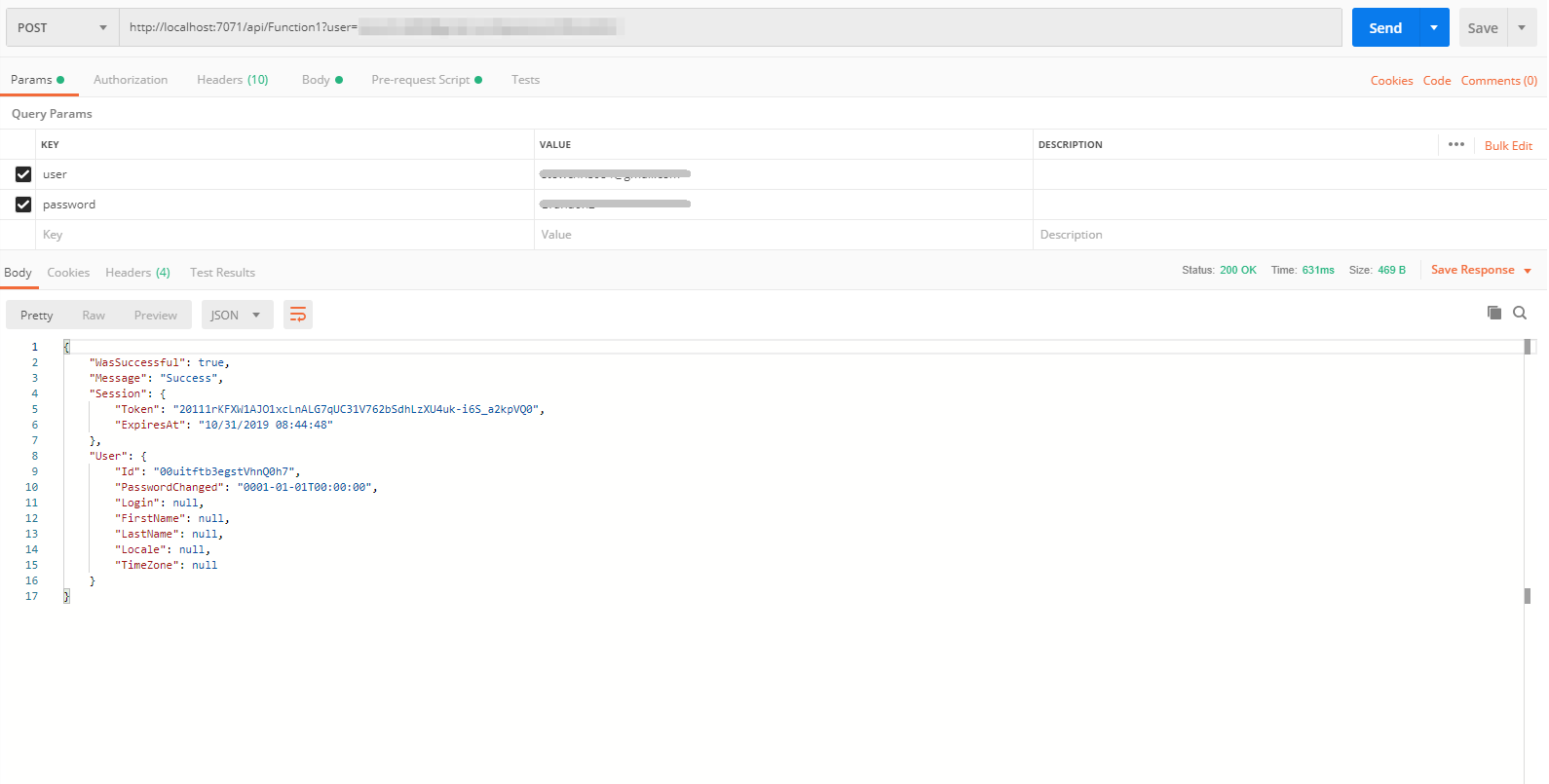Screen dimensions: 1549x784
Task: Click the Bulk Edit link
Action: click(1508, 145)
